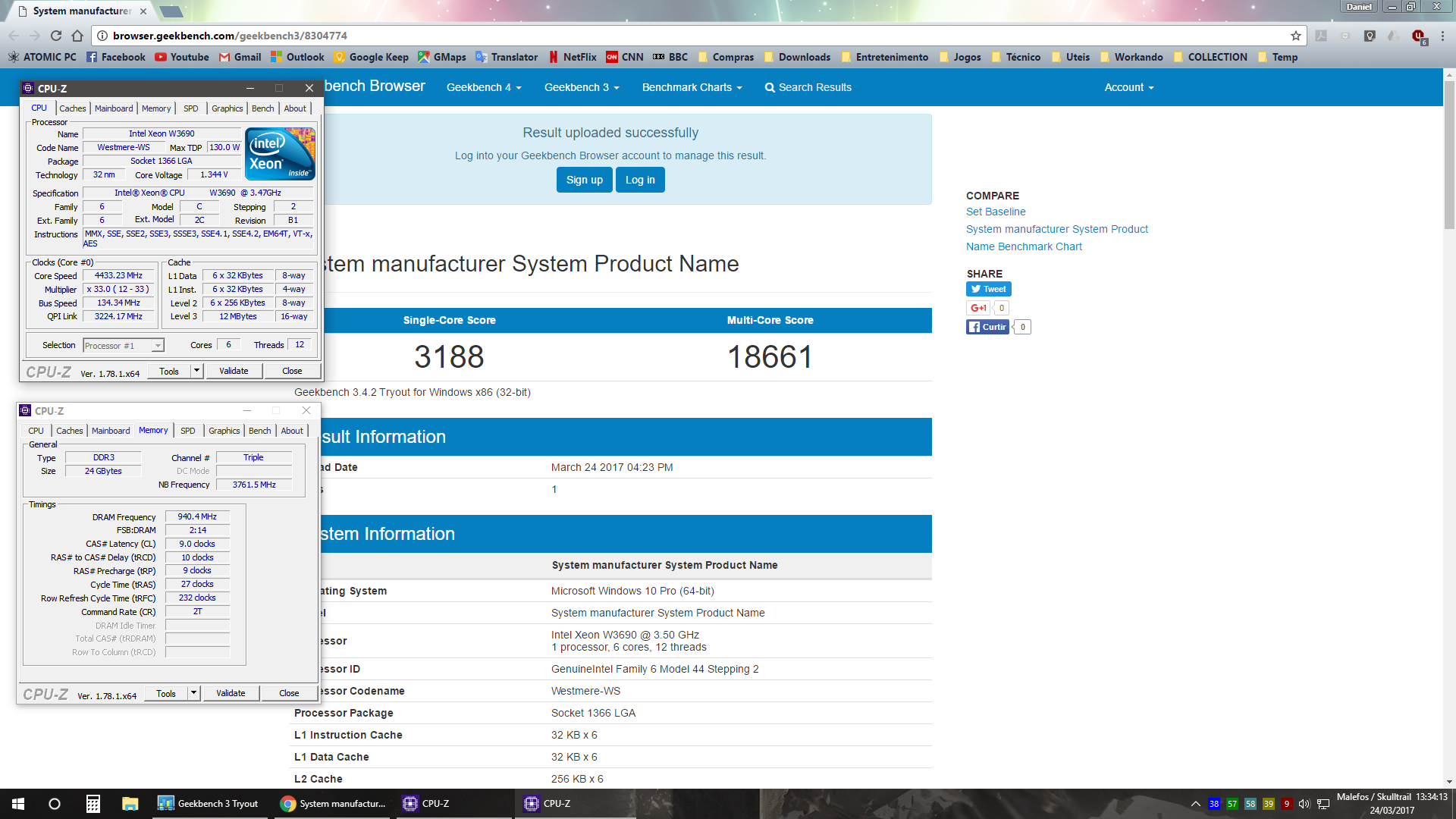1456x819 pixels.
Task: Click the Google +1 share button
Action: click(977, 308)
